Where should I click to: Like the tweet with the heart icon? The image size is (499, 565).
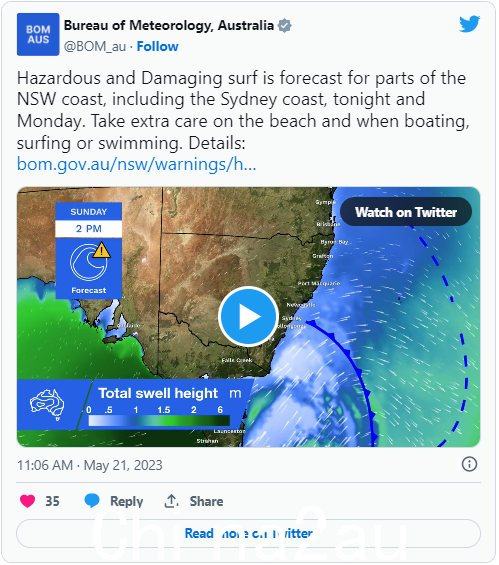(28, 503)
